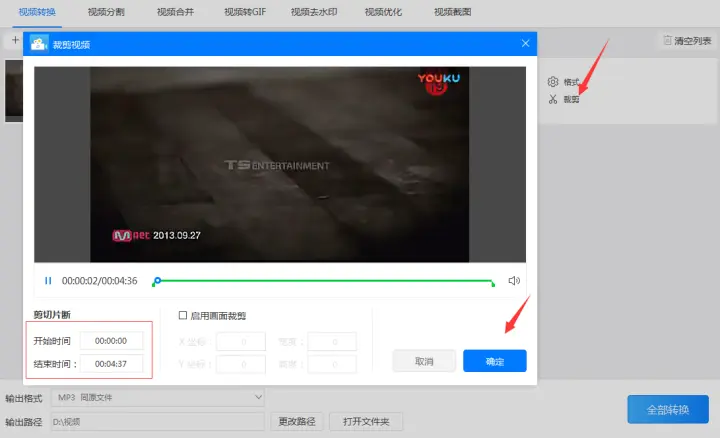Image resolution: width=720 pixels, height=438 pixels.
Task: Switch to the 视频合并 tab
Action: pos(175,12)
